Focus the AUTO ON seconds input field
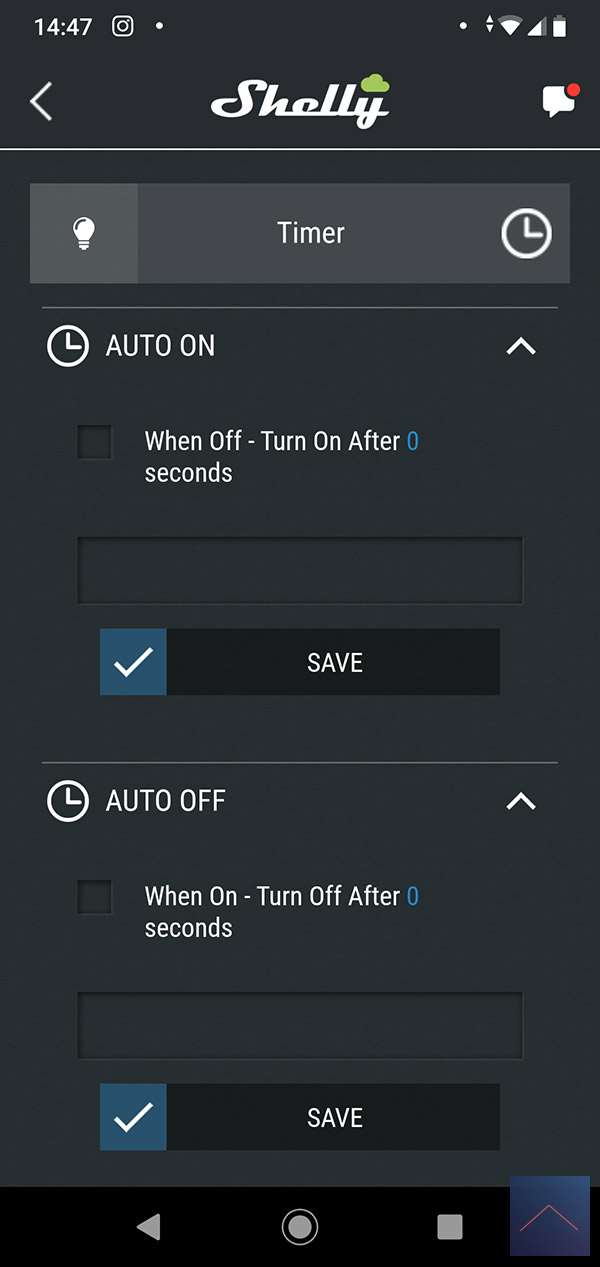Viewport: 600px width, 1267px height. [300, 571]
